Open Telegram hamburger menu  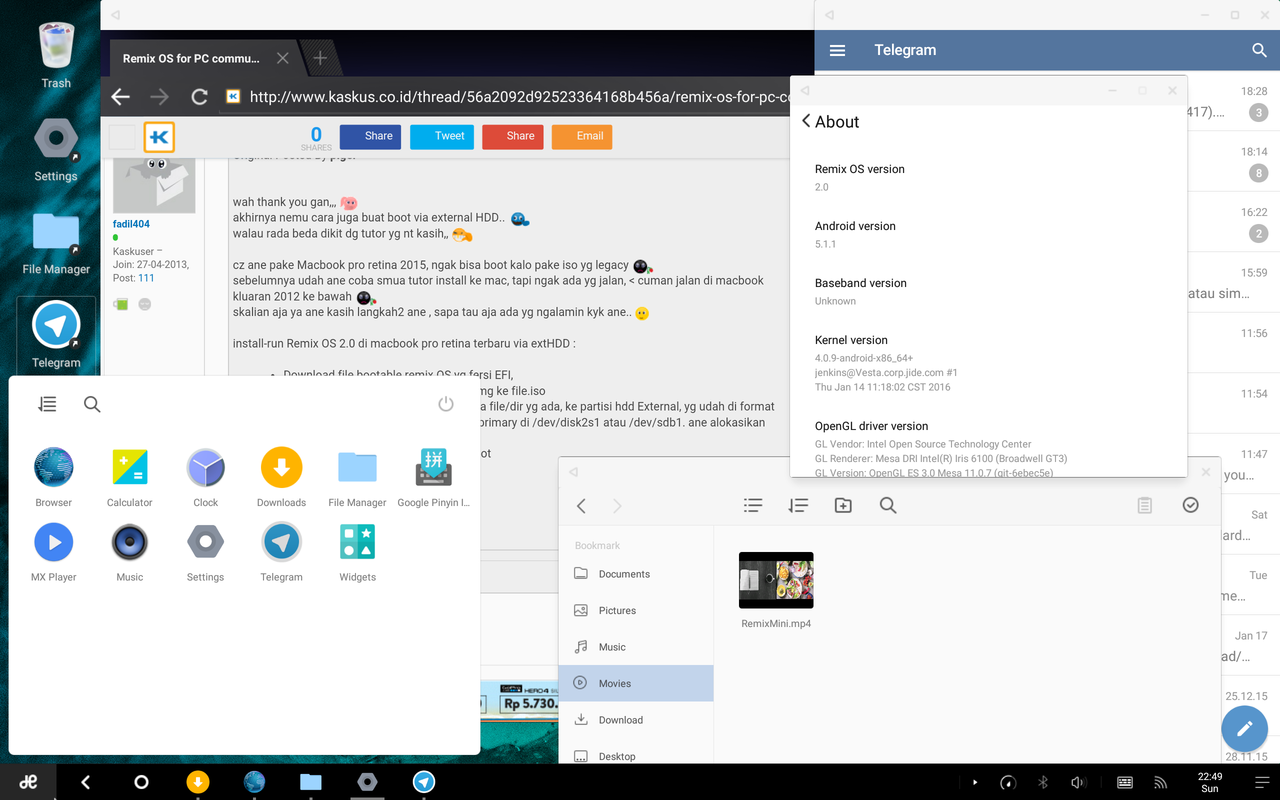(838, 50)
